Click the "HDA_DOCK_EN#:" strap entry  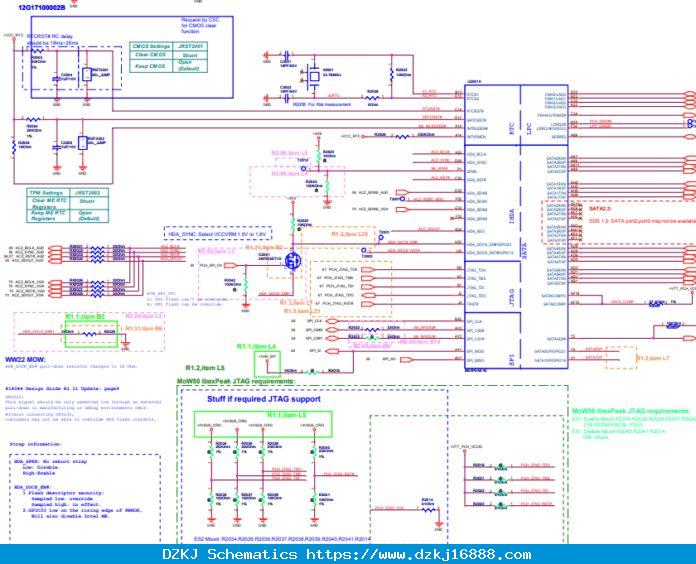(32, 487)
